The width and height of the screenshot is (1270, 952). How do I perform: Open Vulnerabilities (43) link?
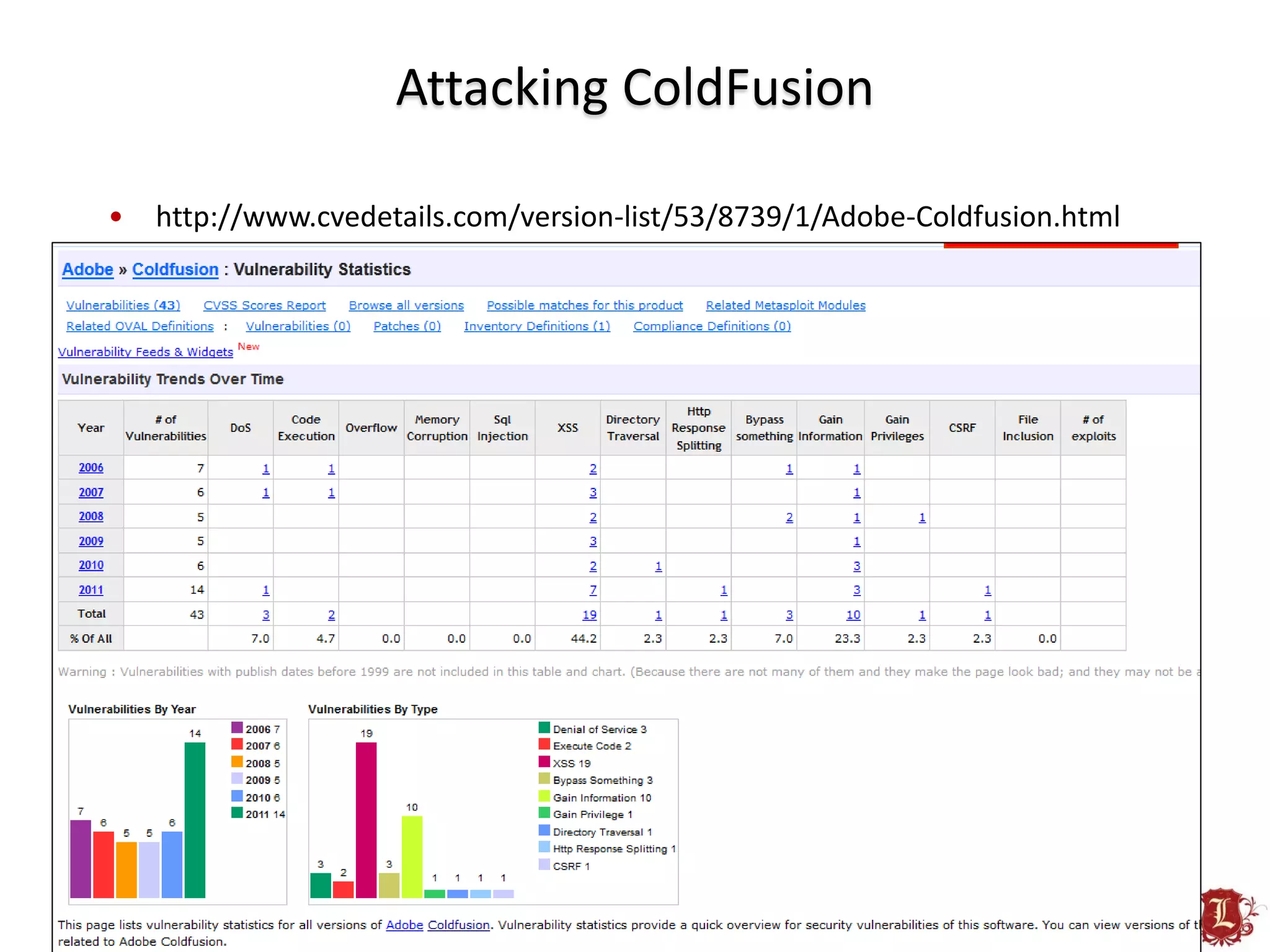point(123,306)
